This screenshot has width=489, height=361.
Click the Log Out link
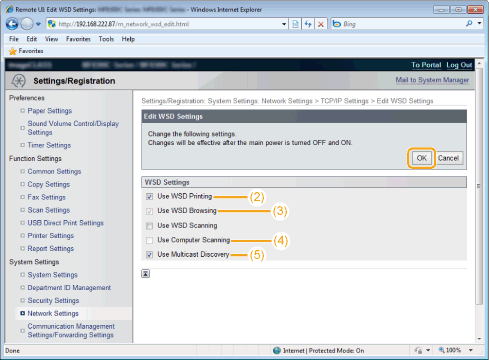click(459, 65)
